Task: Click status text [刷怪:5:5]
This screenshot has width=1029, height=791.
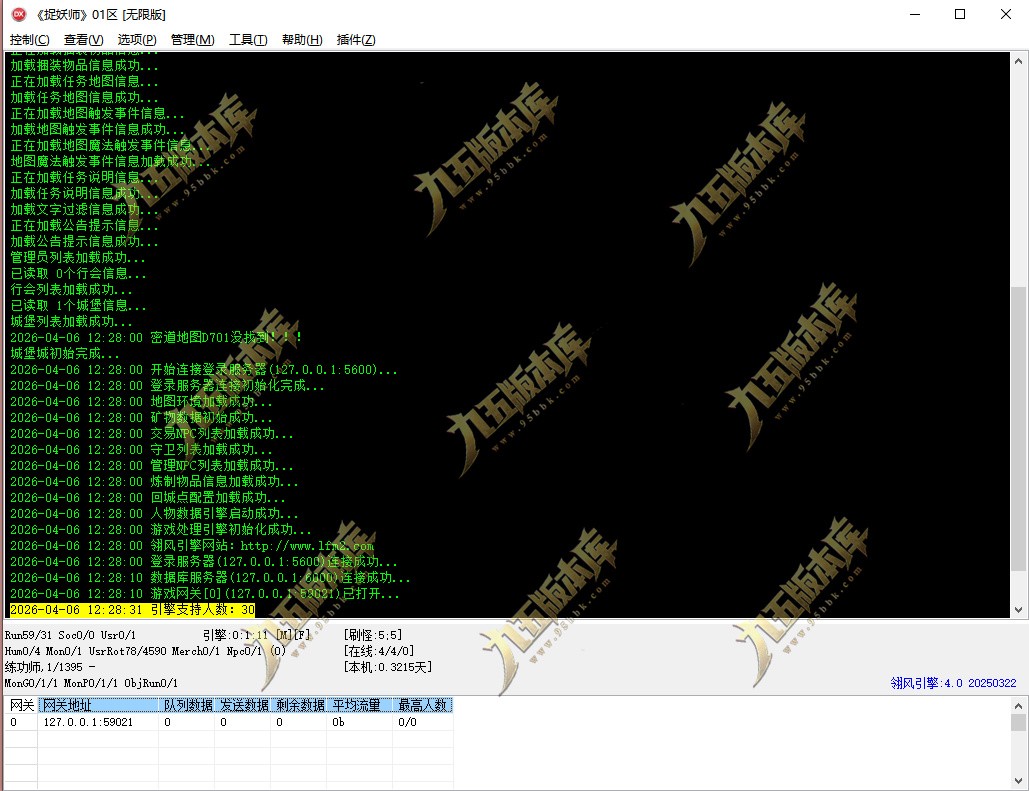Action: point(373,635)
